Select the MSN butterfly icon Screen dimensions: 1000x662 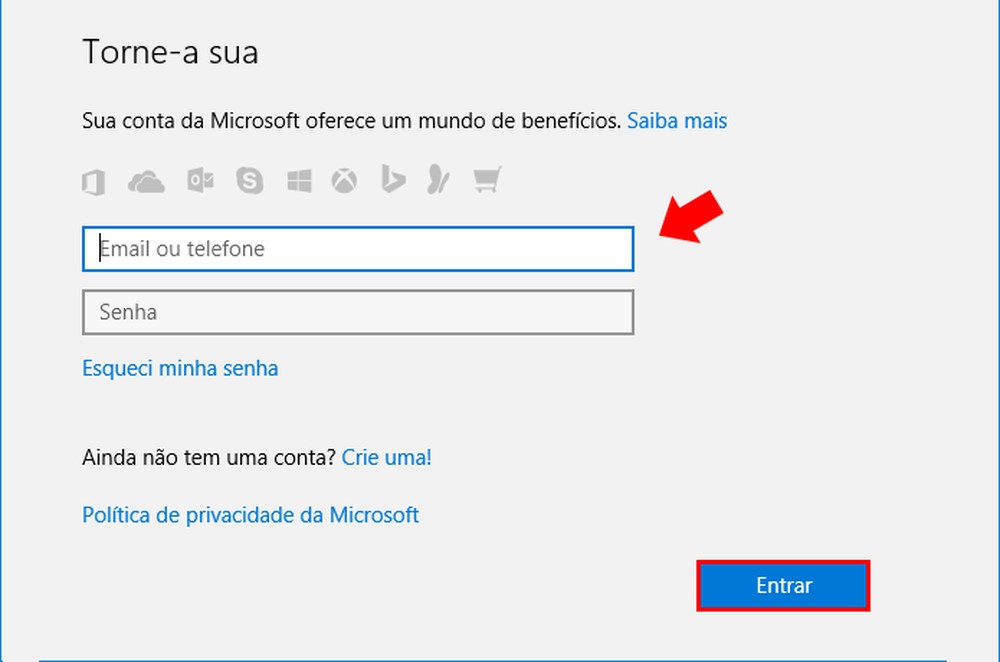[437, 182]
